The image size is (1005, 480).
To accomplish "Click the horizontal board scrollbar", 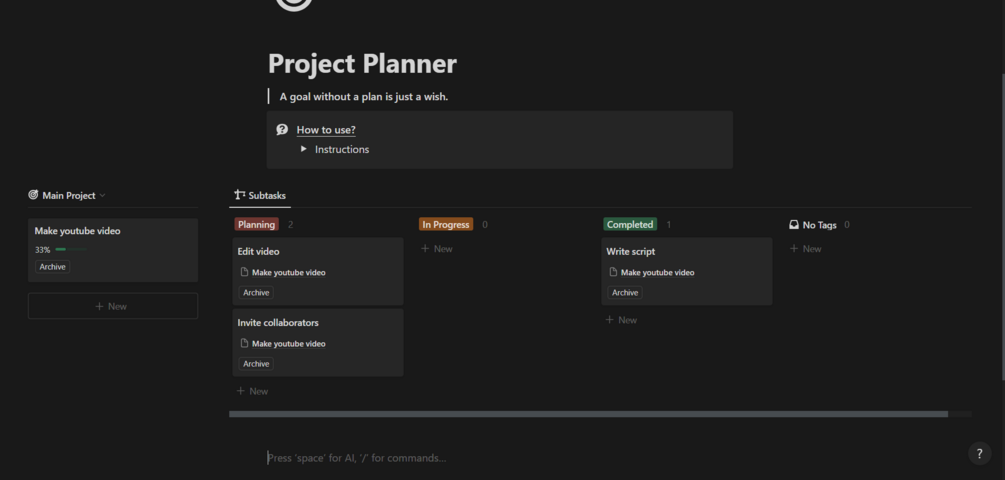I will point(588,413).
